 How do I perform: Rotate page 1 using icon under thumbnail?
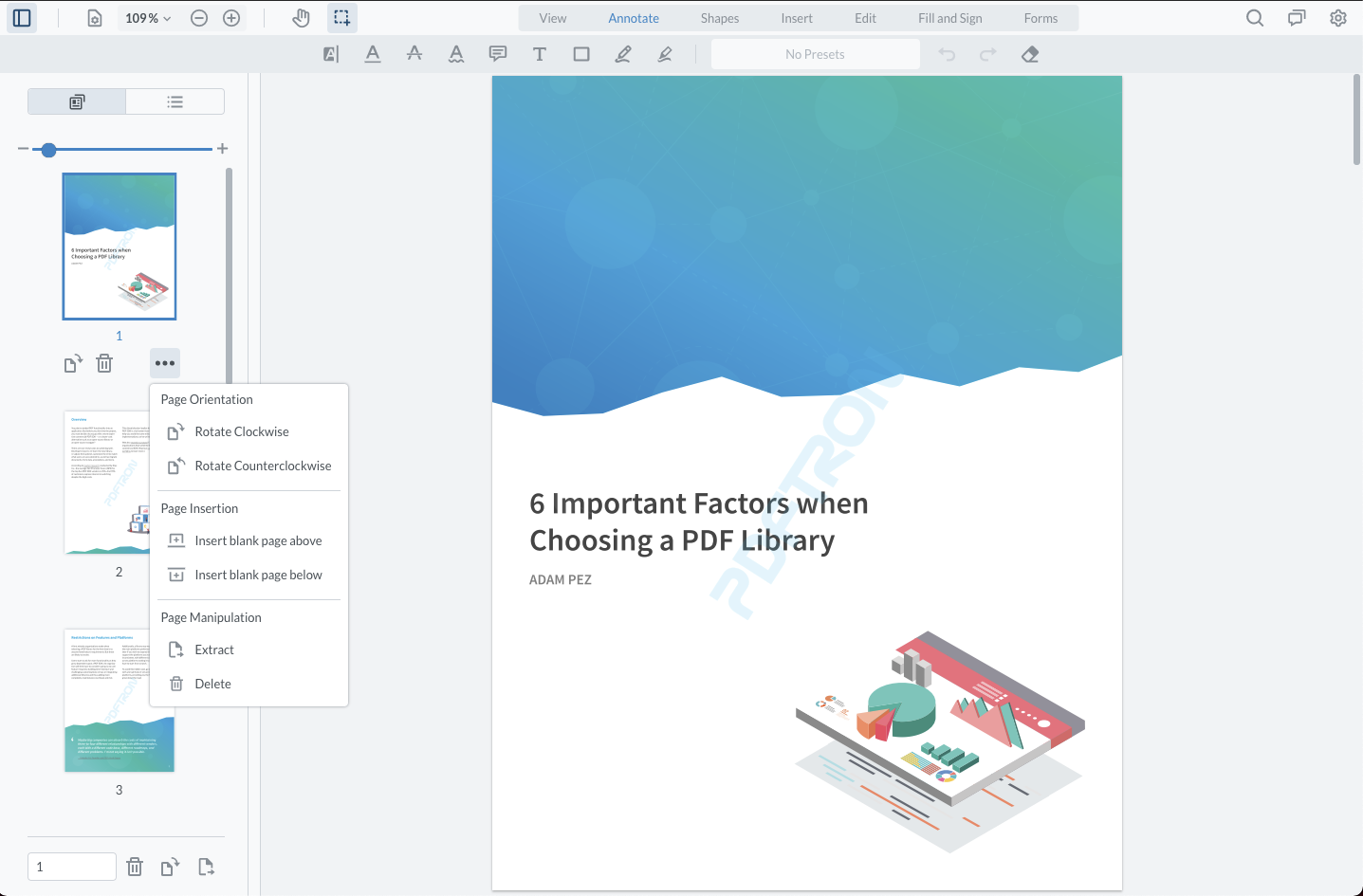click(x=74, y=363)
